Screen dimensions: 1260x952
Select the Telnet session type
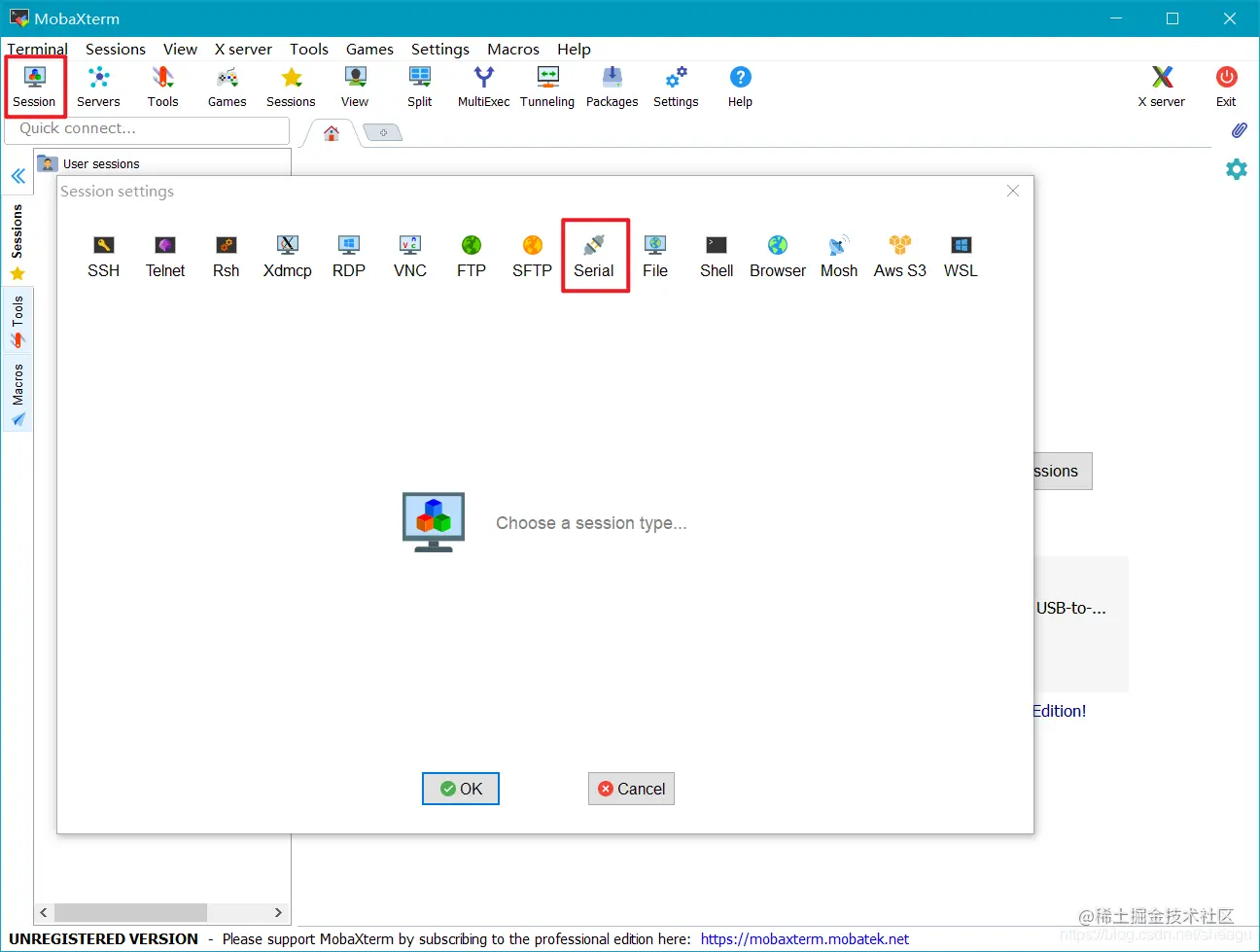pyautogui.click(x=165, y=257)
